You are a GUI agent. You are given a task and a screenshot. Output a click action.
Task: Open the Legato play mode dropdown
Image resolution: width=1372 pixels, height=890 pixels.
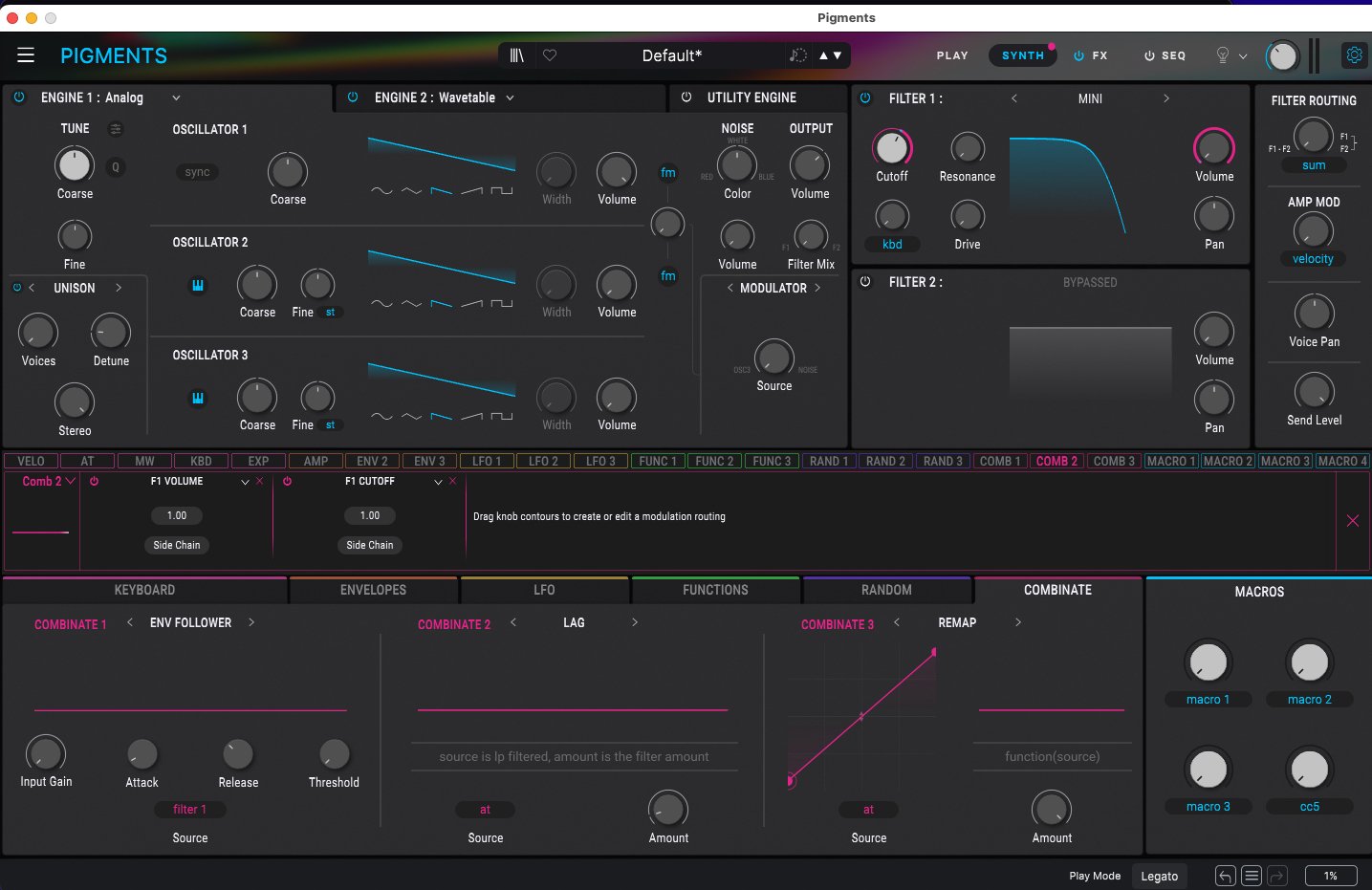[x=1159, y=875]
